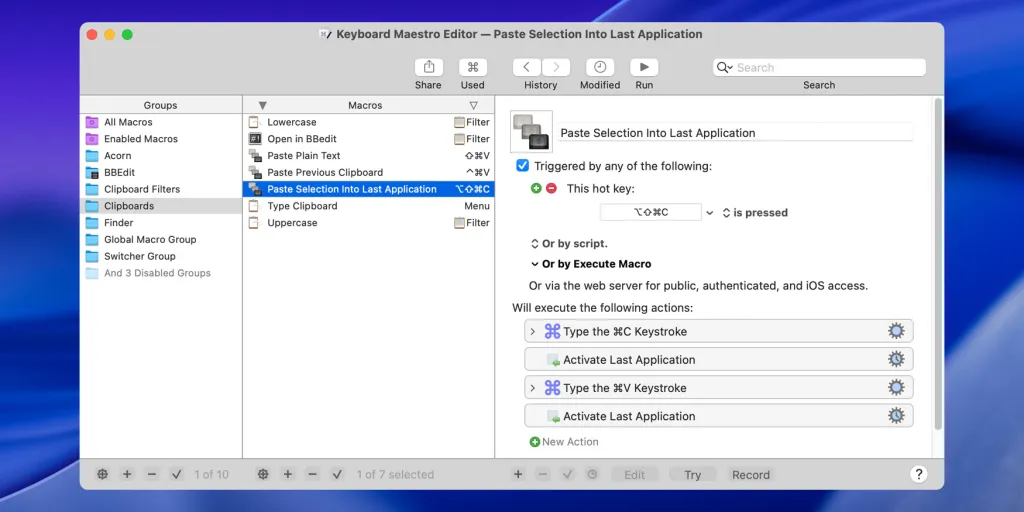
Task: Click the Record button
Action: click(750, 475)
